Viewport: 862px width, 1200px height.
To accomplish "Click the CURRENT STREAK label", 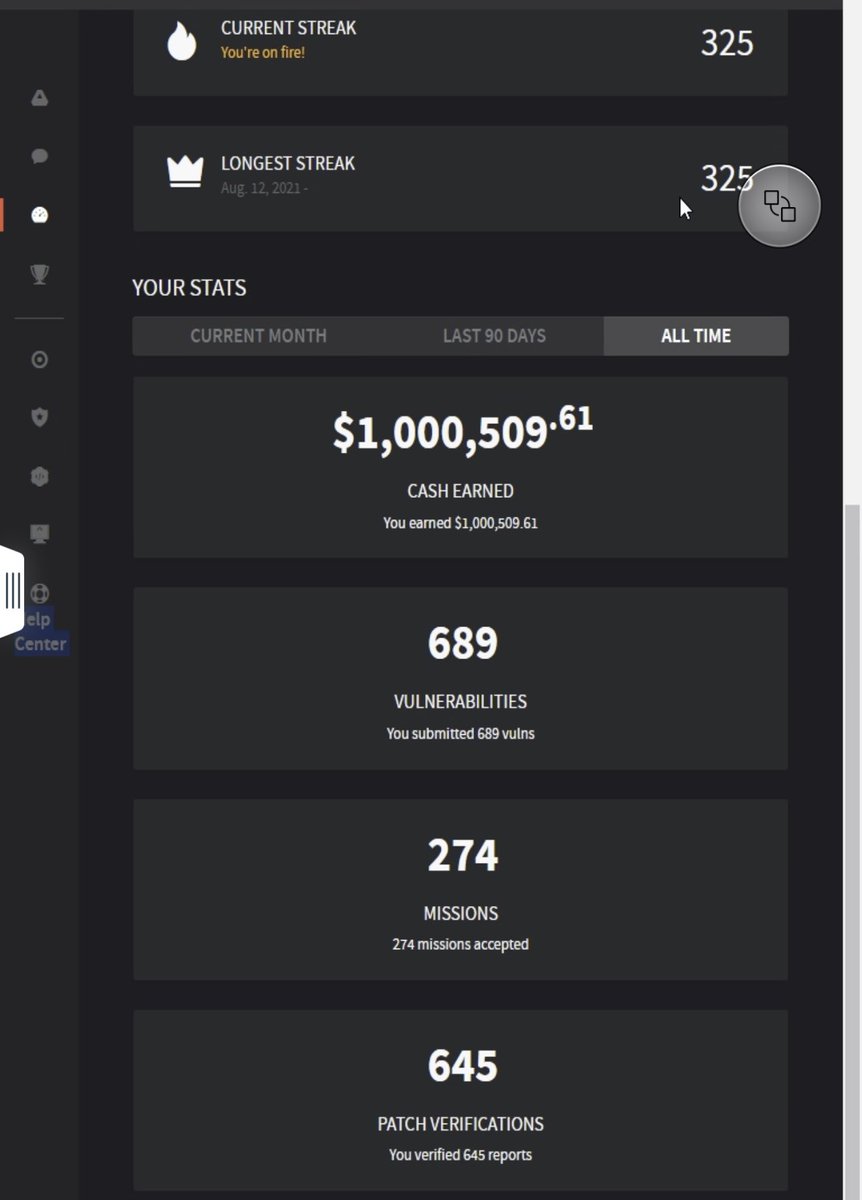I will pos(288,28).
